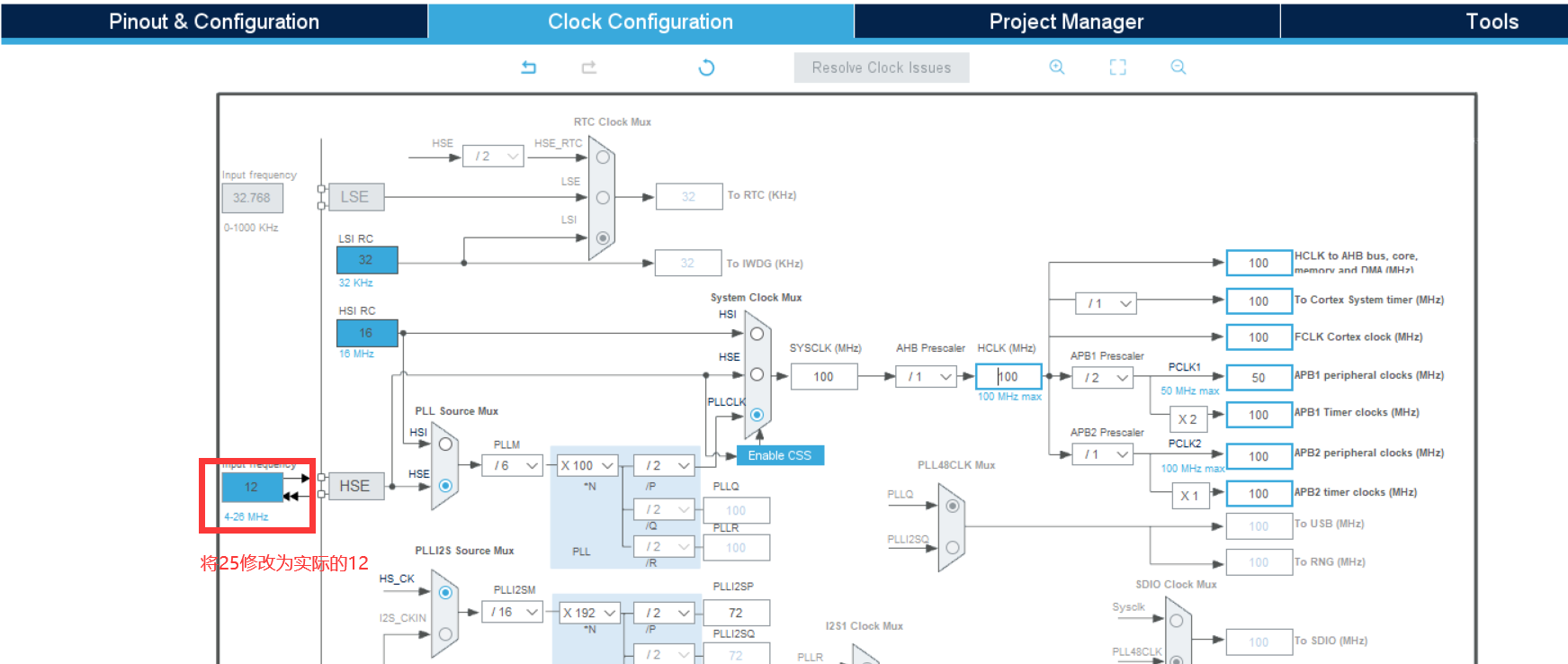Select HSE radio in PLL Source Mux

tap(445, 486)
